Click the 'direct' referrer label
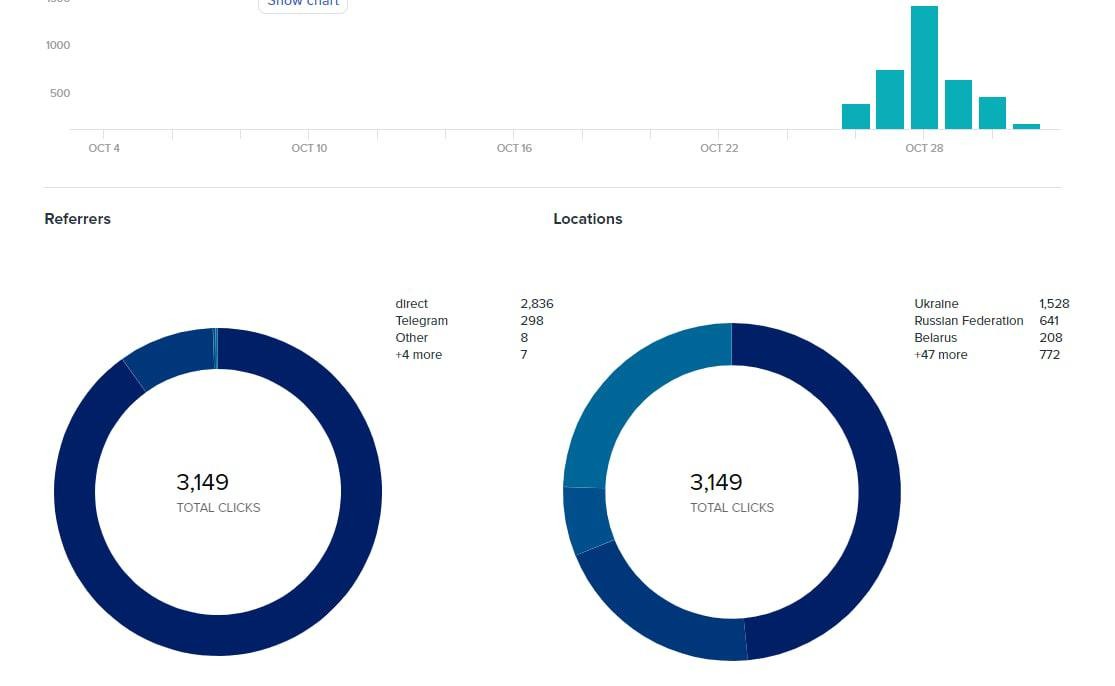The image size is (1115, 686). (x=411, y=304)
